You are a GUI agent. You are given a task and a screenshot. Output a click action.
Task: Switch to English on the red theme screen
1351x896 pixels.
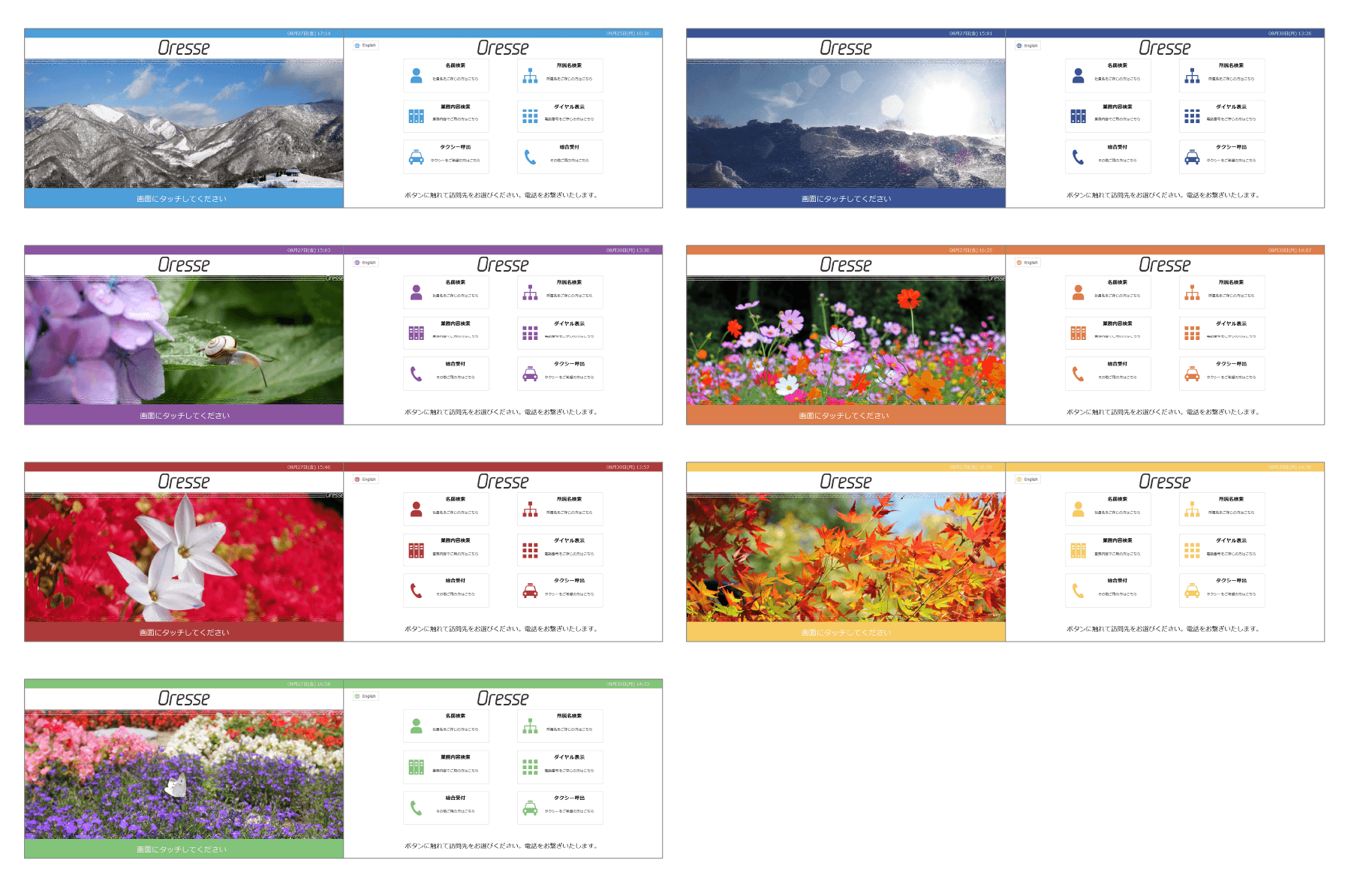(x=366, y=480)
